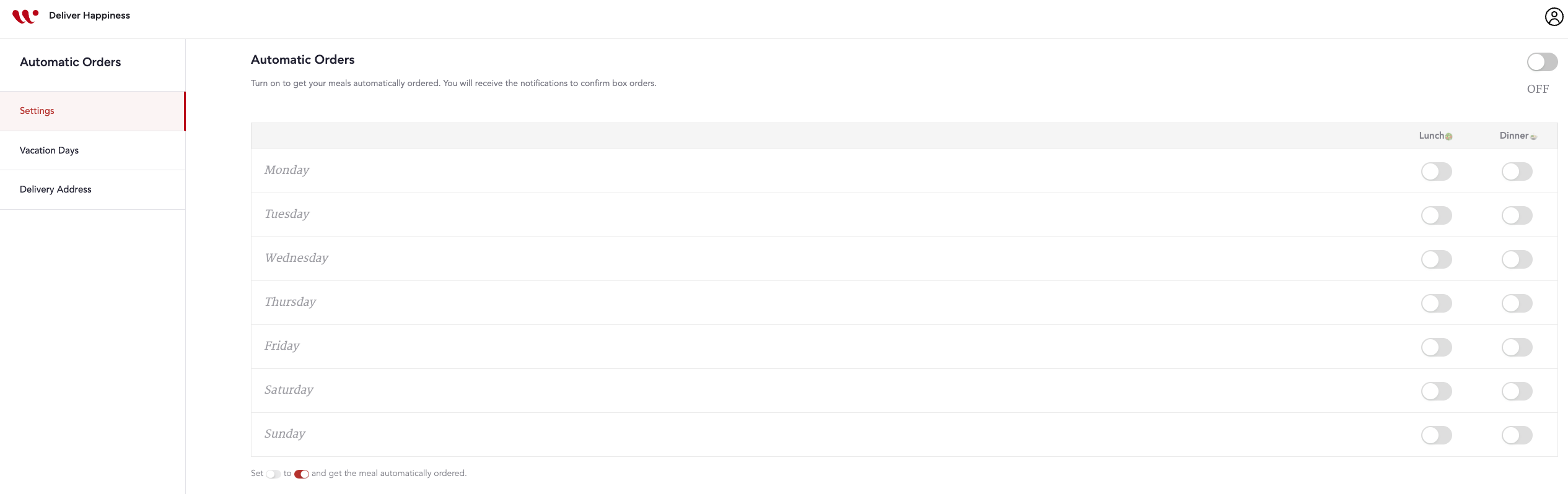This screenshot has width=1568, height=494.
Task: Turn on Friday dinner toggle
Action: point(1517,347)
